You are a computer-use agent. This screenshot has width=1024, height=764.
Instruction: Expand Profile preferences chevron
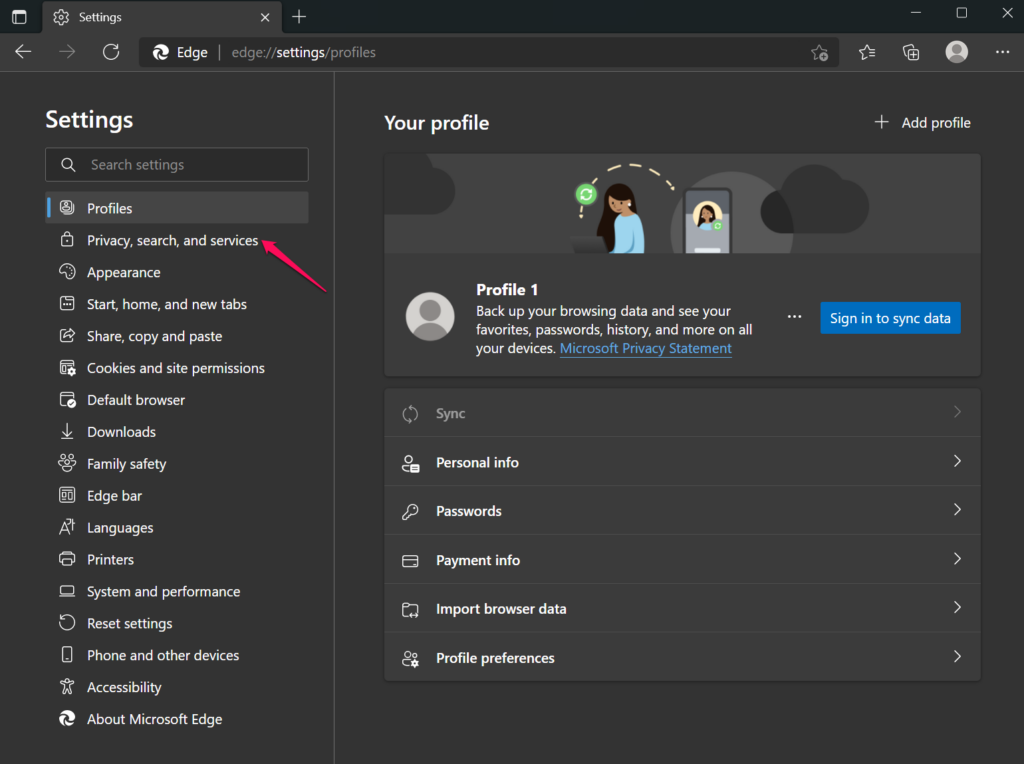pyautogui.click(x=957, y=656)
